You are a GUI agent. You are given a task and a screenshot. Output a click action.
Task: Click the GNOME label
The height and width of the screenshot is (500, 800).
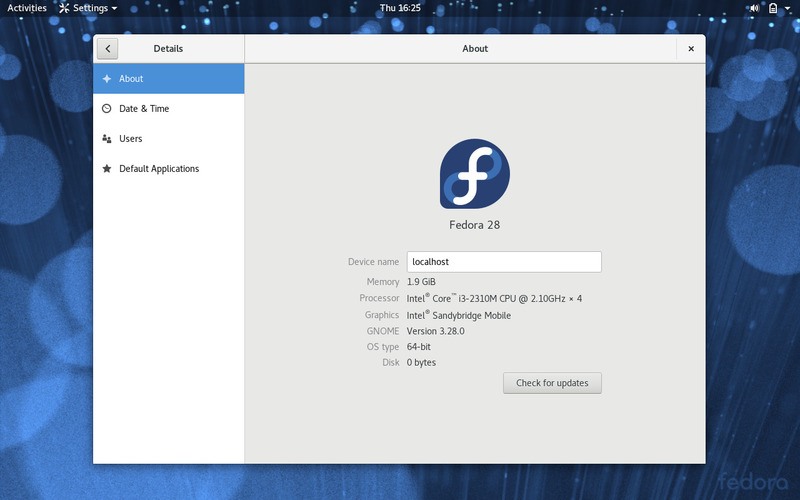click(383, 331)
